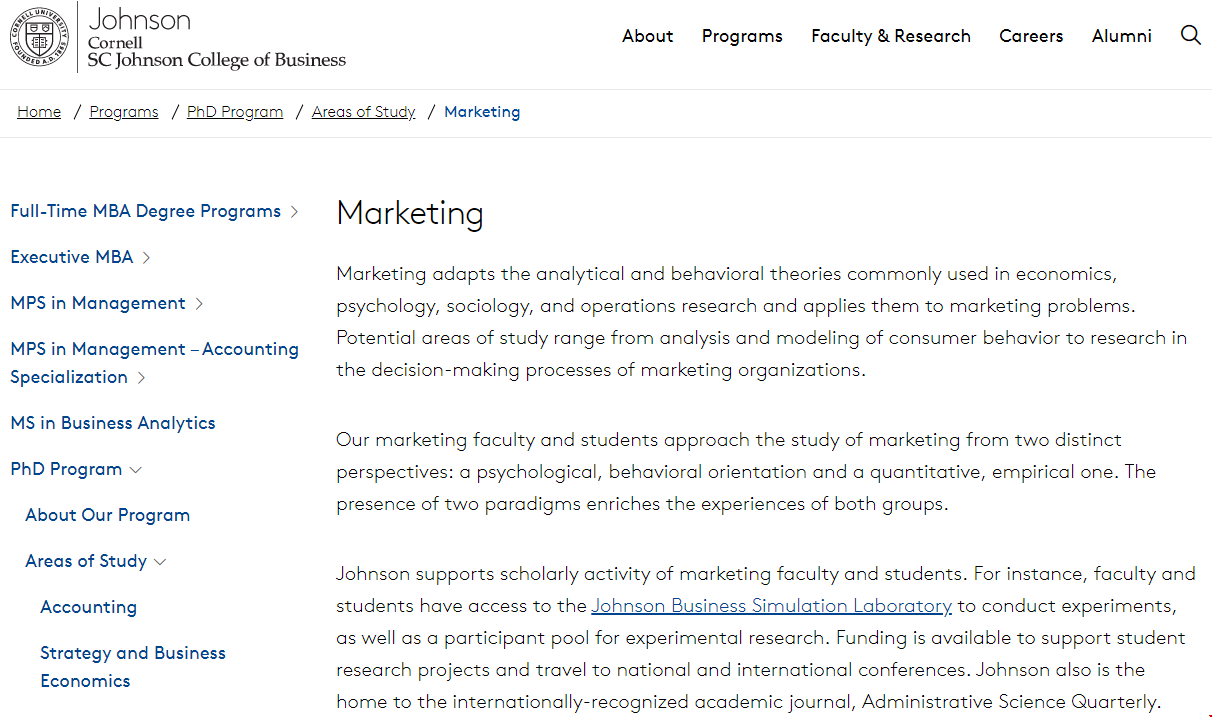Open the search magnifier icon

click(x=1190, y=35)
